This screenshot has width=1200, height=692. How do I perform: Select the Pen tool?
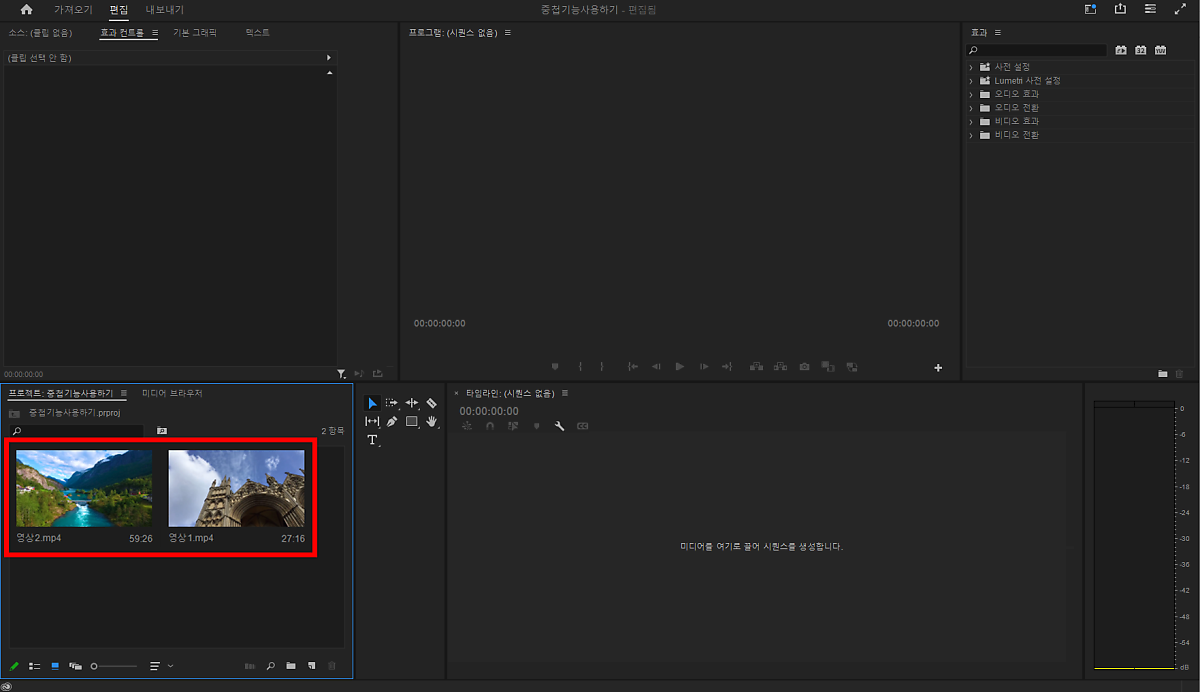[x=392, y=422]
